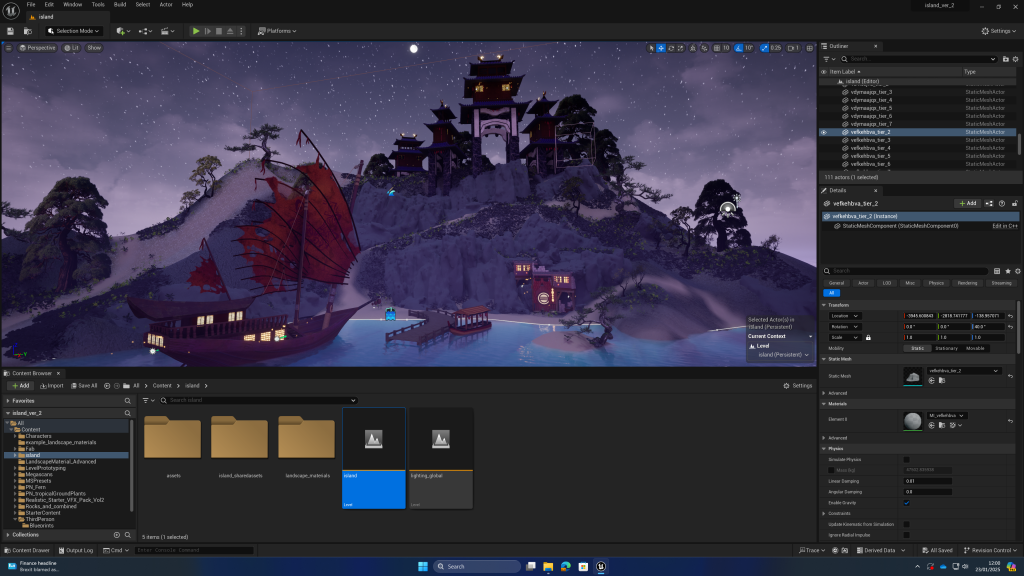Image resolution: width=1024 pixels, height=576 pixels.
Task: Reset Location to default arrow icon
Action: [1010, 316]
